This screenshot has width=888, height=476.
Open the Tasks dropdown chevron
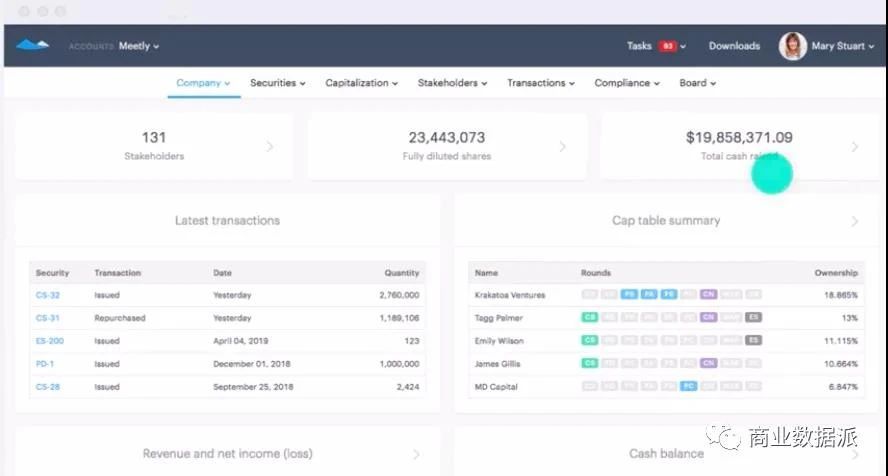tap(683, 46)
